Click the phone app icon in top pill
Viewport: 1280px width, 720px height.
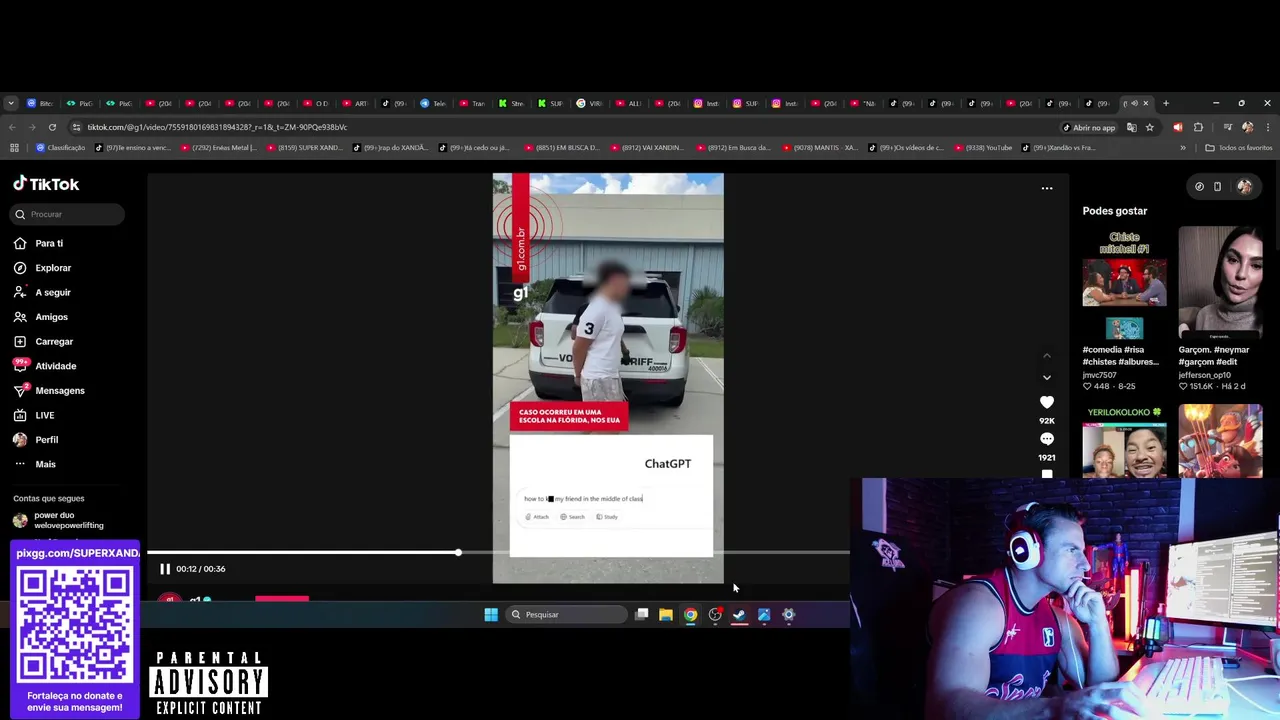(1217, 186)
